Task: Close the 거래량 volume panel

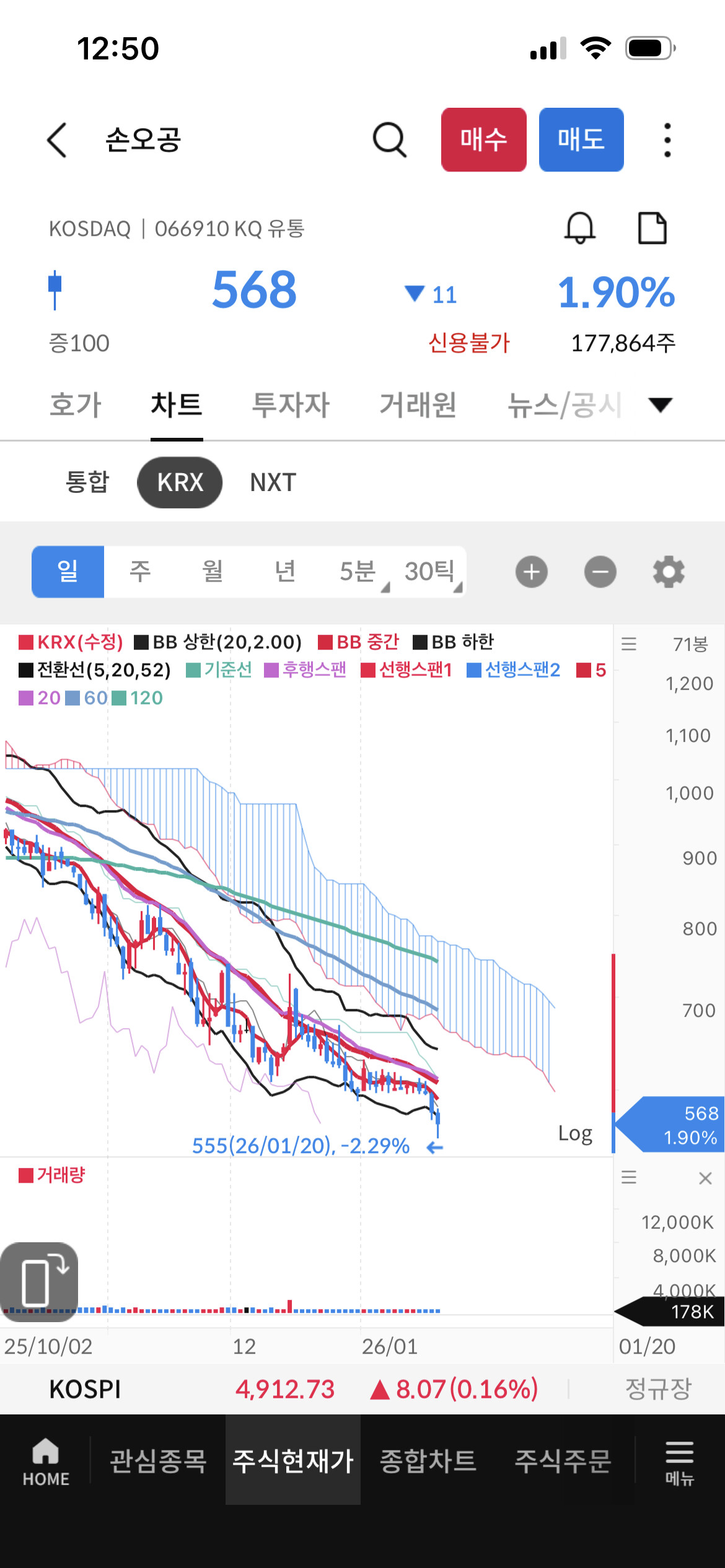Action: click(x=705, y=1178)
